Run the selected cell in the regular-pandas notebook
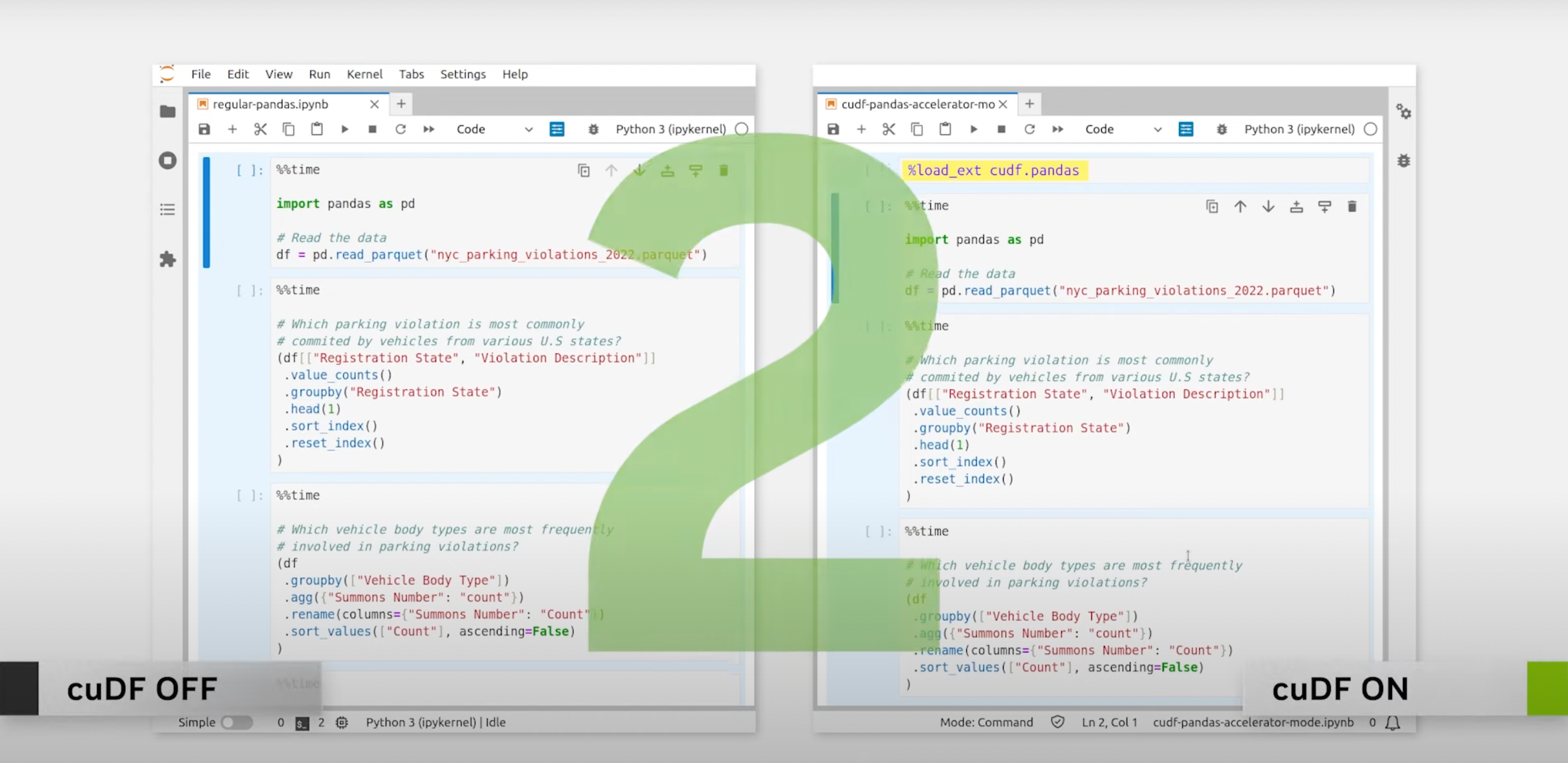 coord(345,129)
